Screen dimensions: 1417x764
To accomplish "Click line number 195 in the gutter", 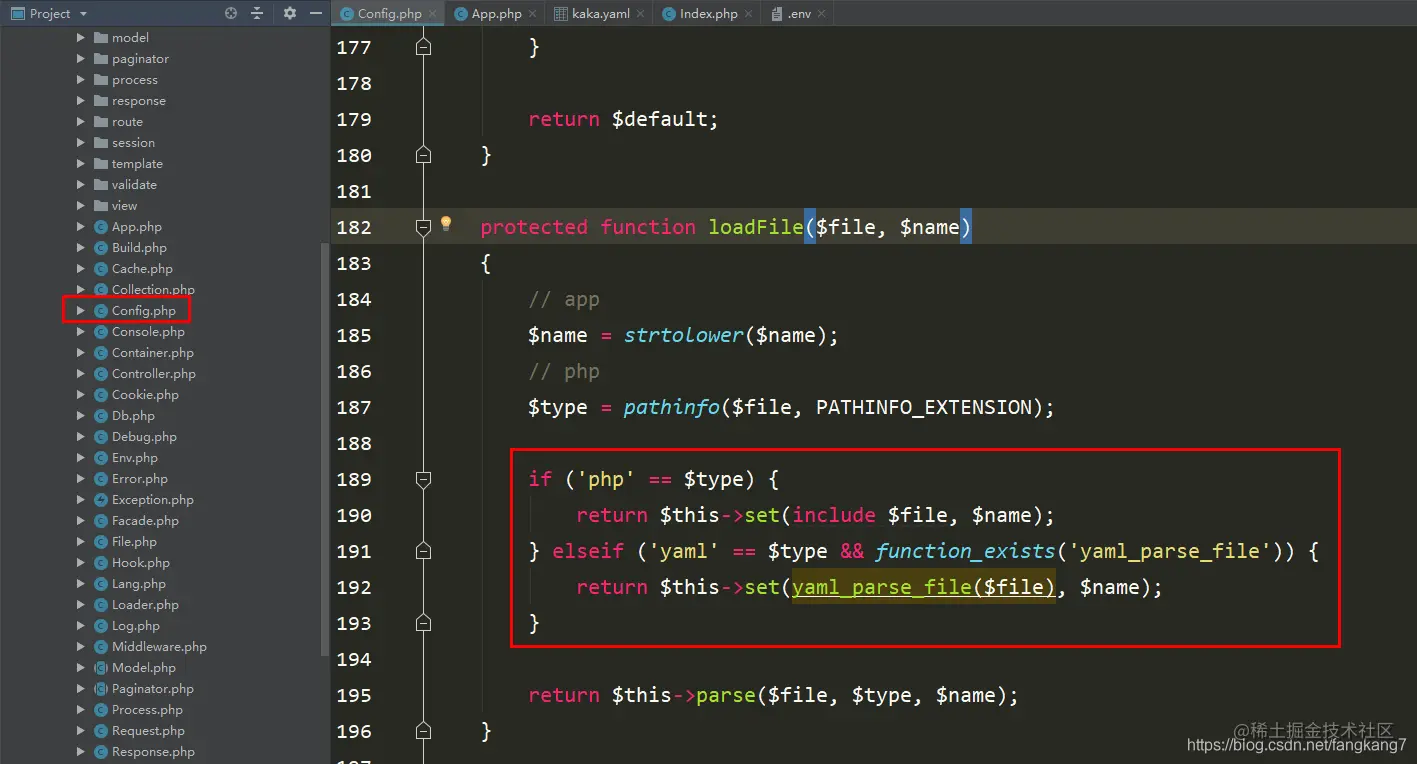I will pos(353,696).
